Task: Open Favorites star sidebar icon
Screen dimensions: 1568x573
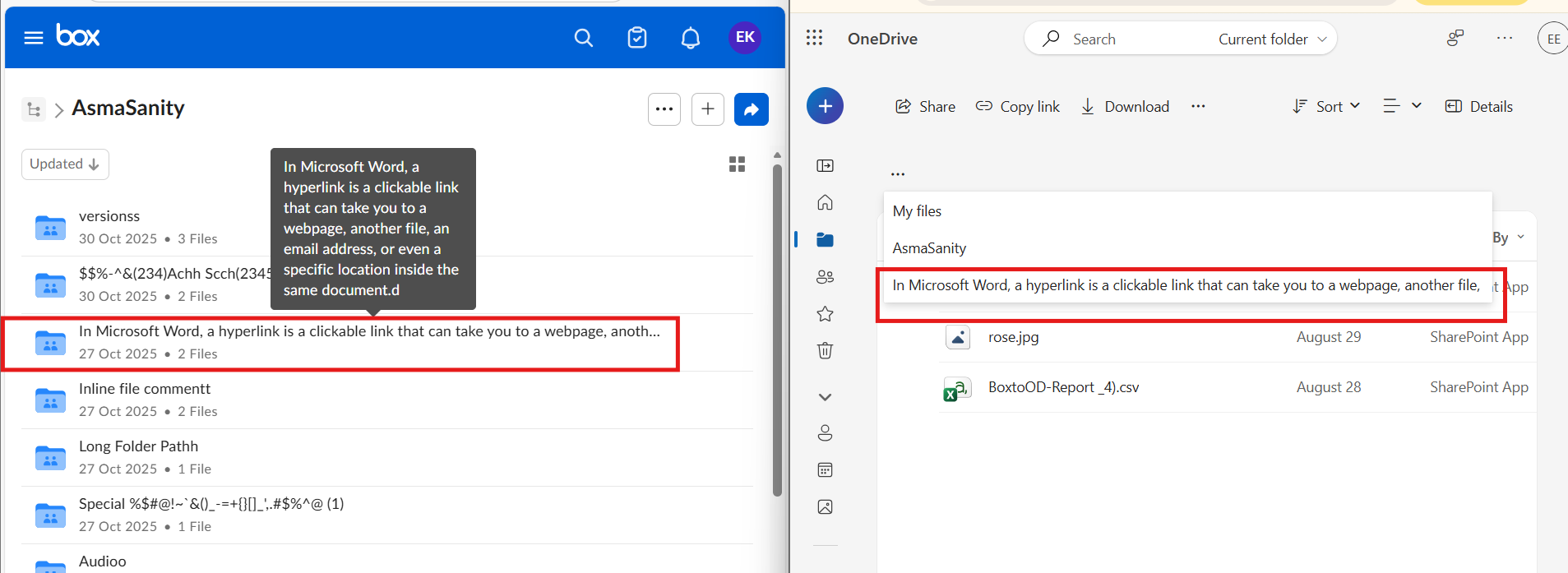Action: 825,313
